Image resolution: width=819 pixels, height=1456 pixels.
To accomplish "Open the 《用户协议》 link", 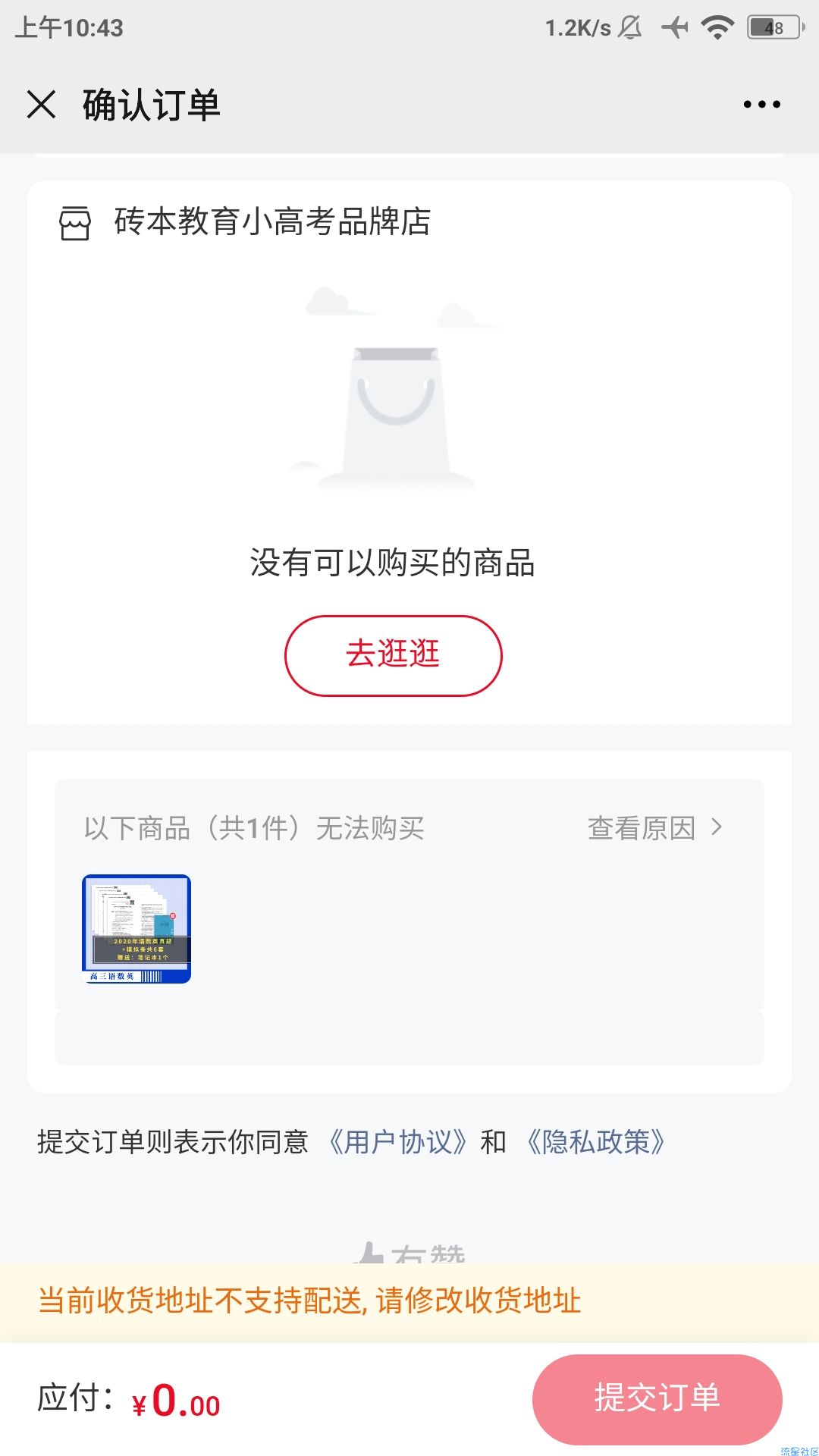I will pyautogui.click(x=398, y=1141).
